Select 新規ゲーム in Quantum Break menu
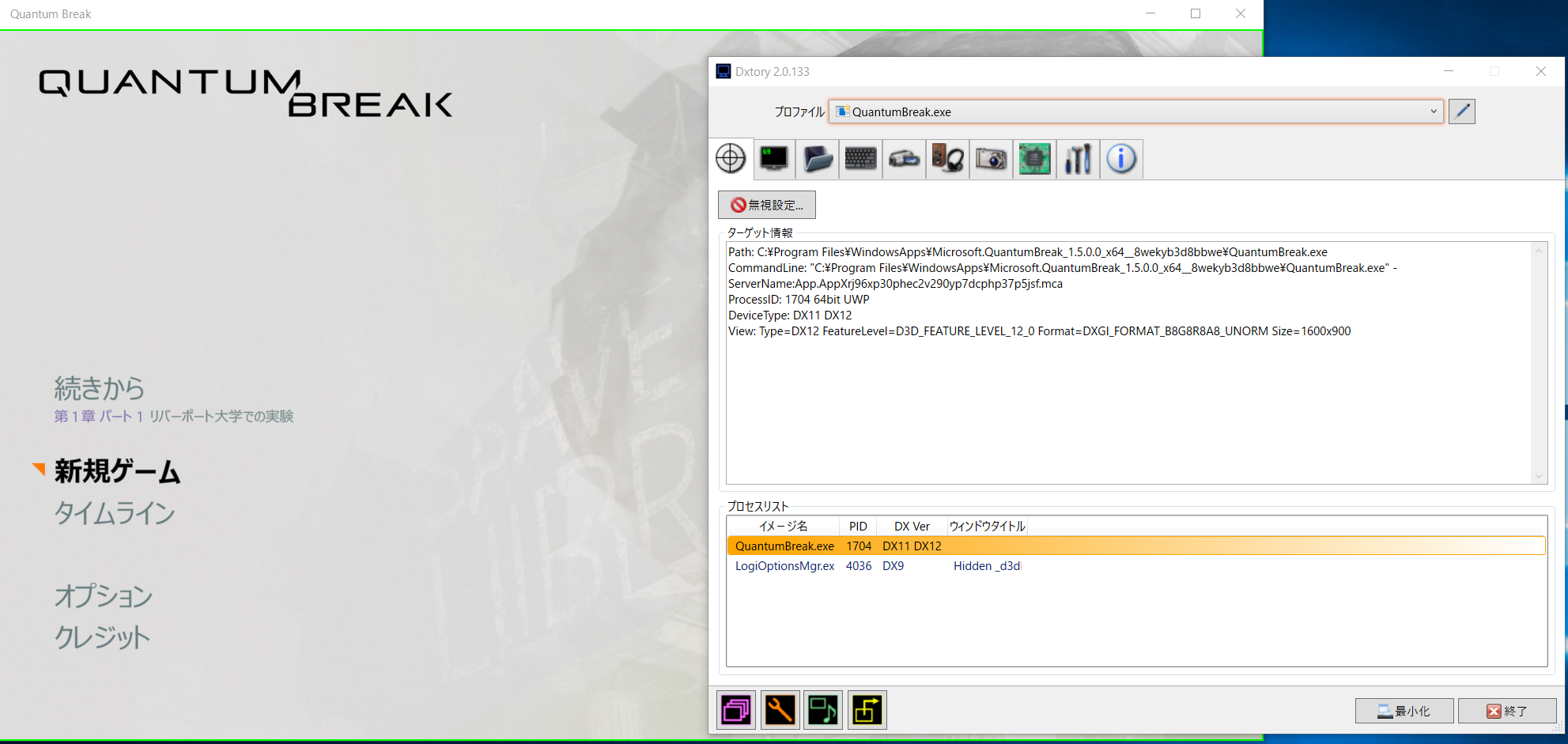 117,471
